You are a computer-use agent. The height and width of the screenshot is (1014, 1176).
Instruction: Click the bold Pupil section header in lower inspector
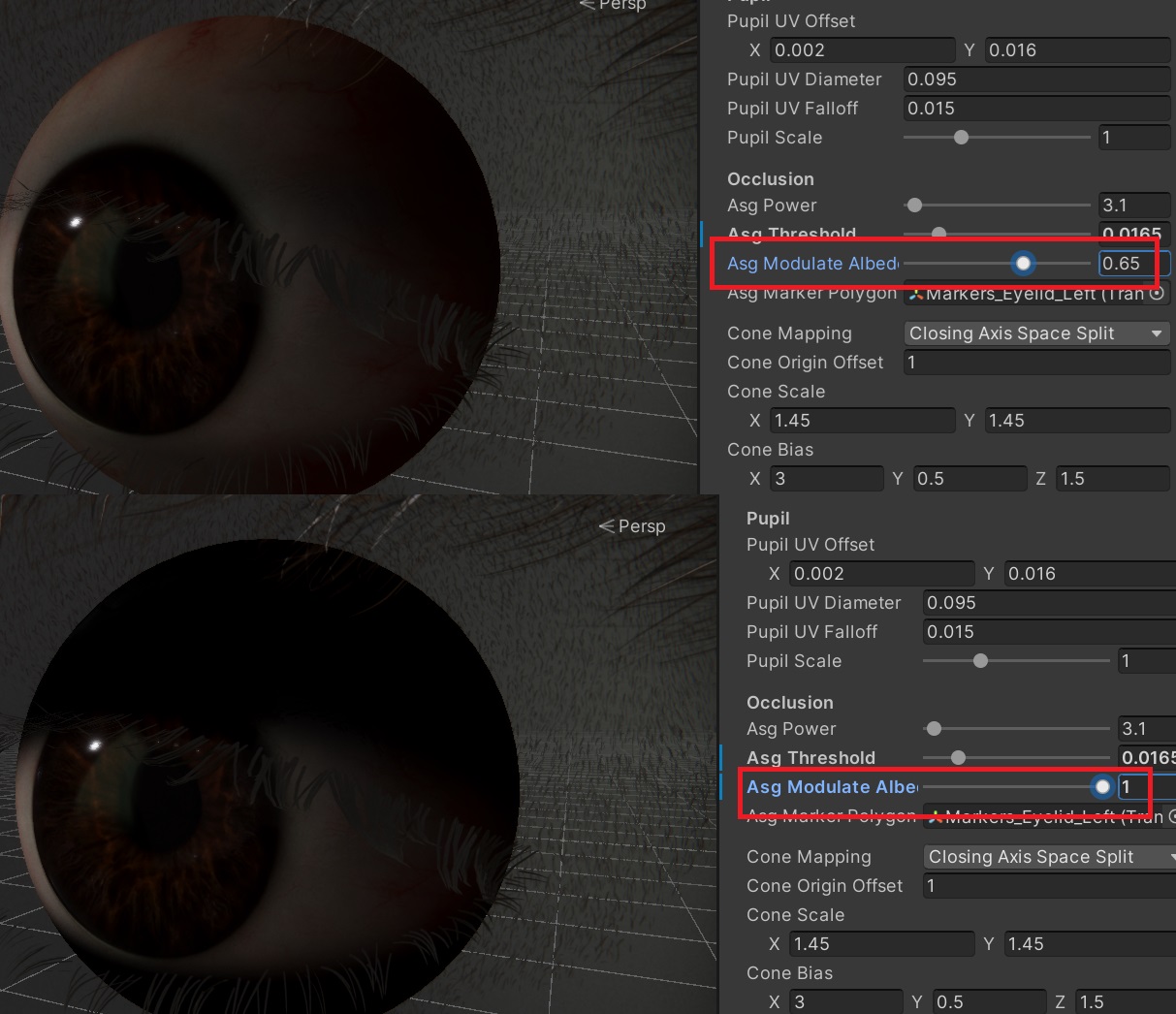click(768, 519)
